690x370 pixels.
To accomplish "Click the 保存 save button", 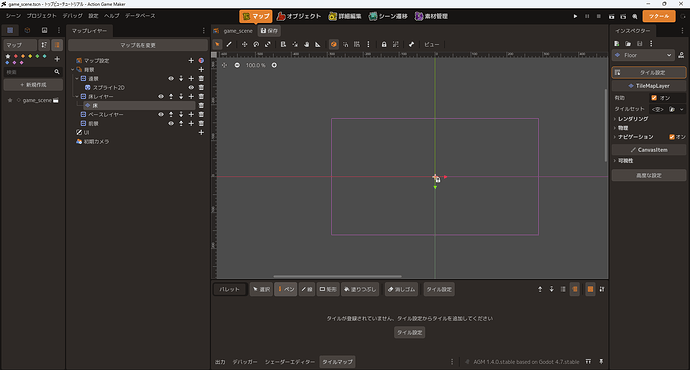I will tap(269, 31).
